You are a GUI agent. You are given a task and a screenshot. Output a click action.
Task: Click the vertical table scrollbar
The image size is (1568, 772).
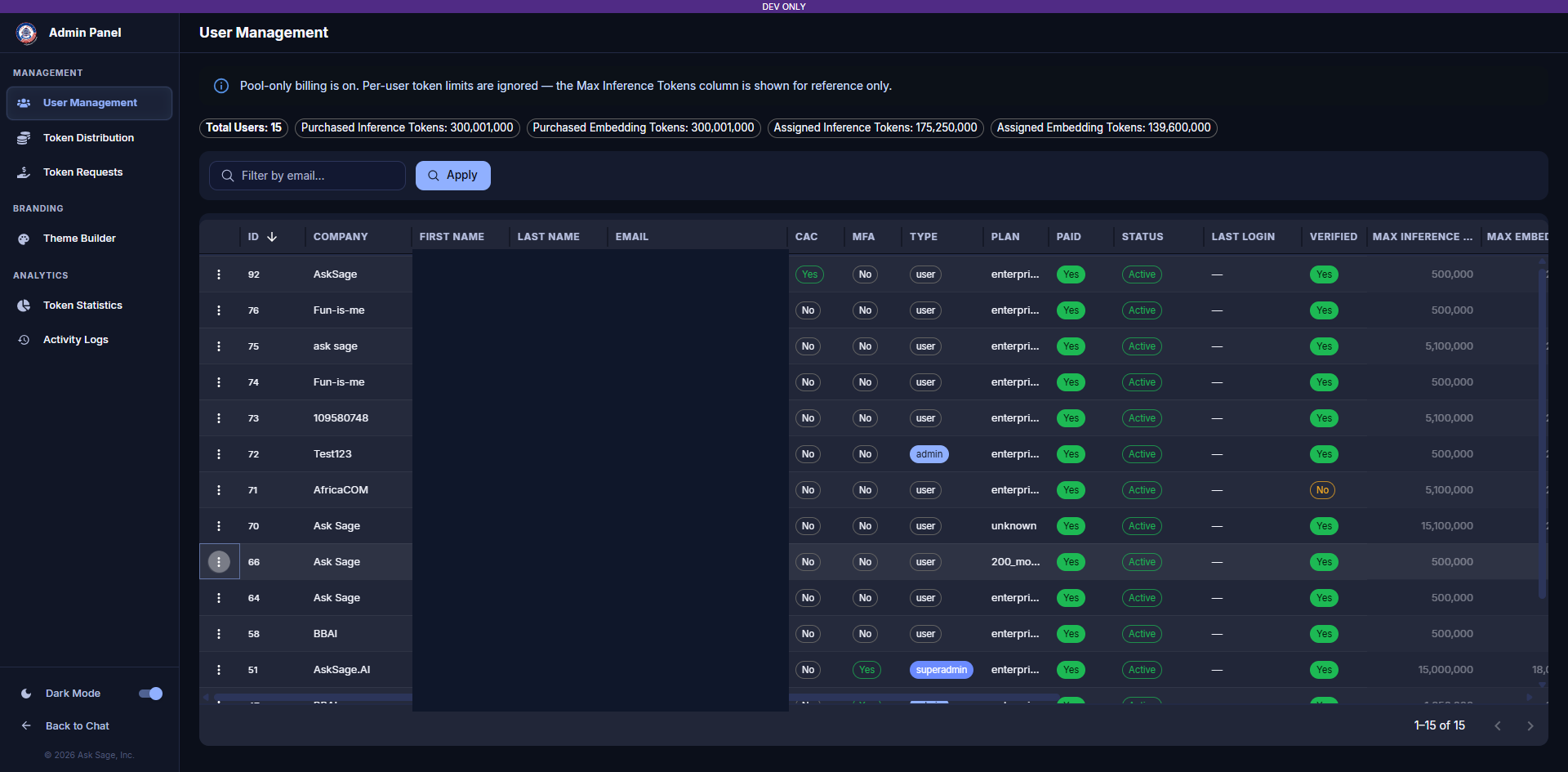[1543, 433]
